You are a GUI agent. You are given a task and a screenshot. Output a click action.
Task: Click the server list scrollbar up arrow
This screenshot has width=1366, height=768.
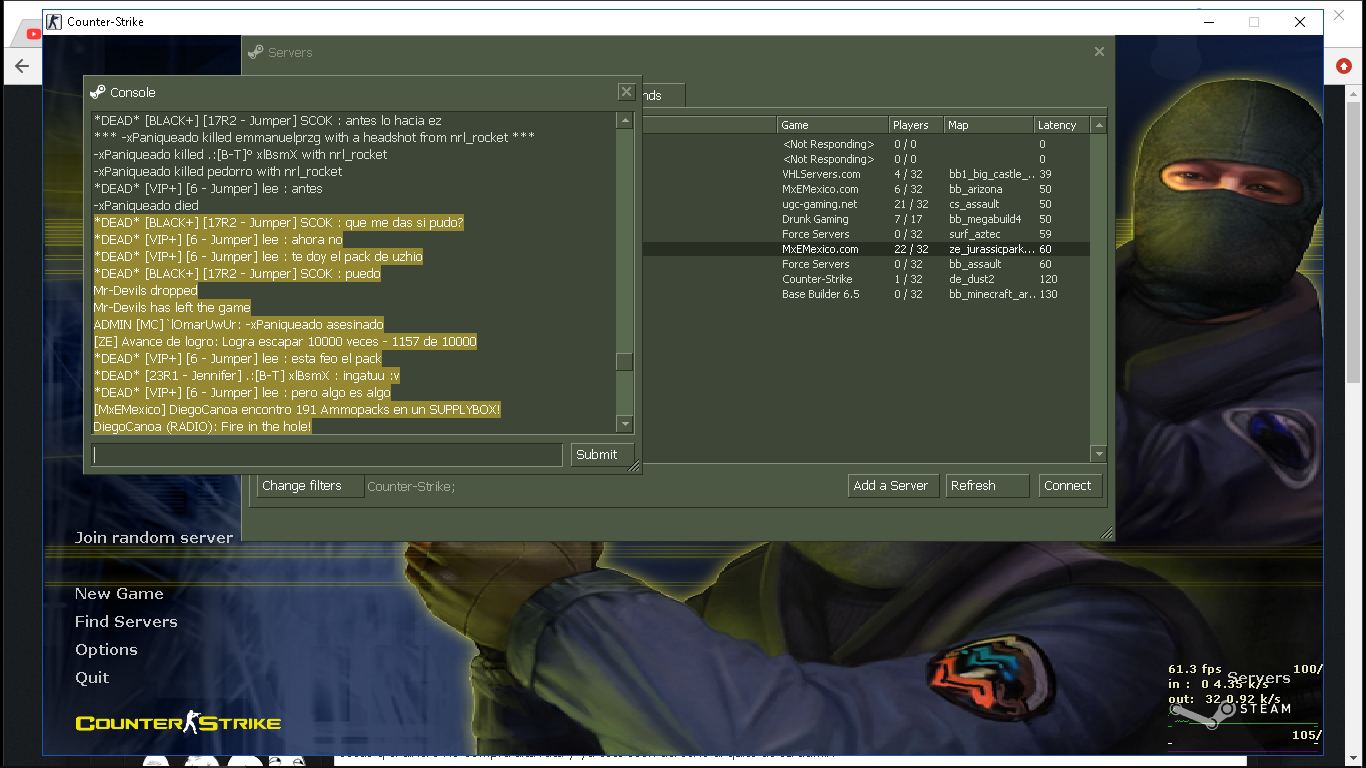pos(1099,126)
